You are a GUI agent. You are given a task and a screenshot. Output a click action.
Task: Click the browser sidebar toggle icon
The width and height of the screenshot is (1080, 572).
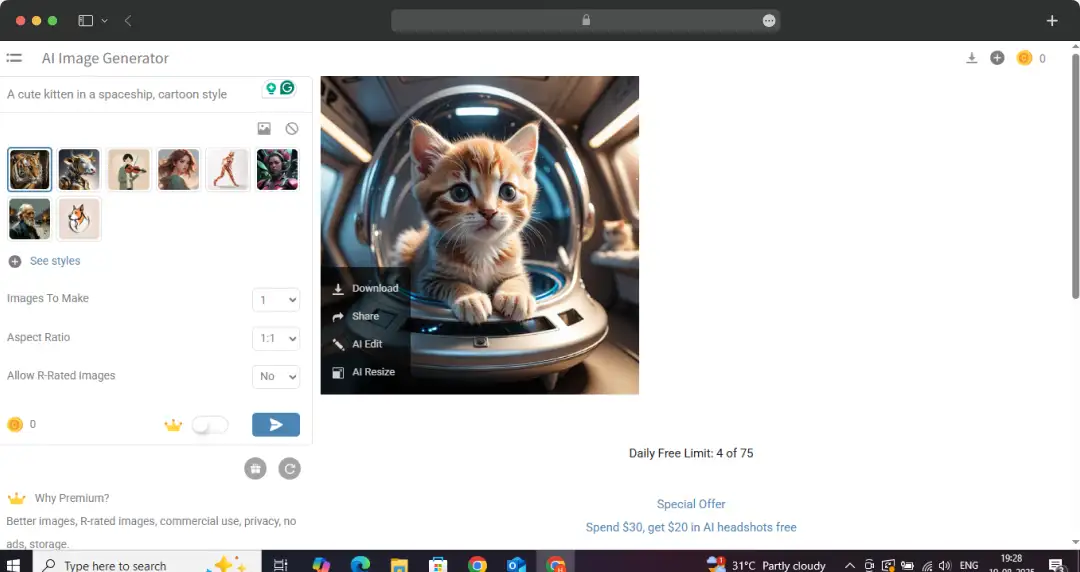point(85,21)
